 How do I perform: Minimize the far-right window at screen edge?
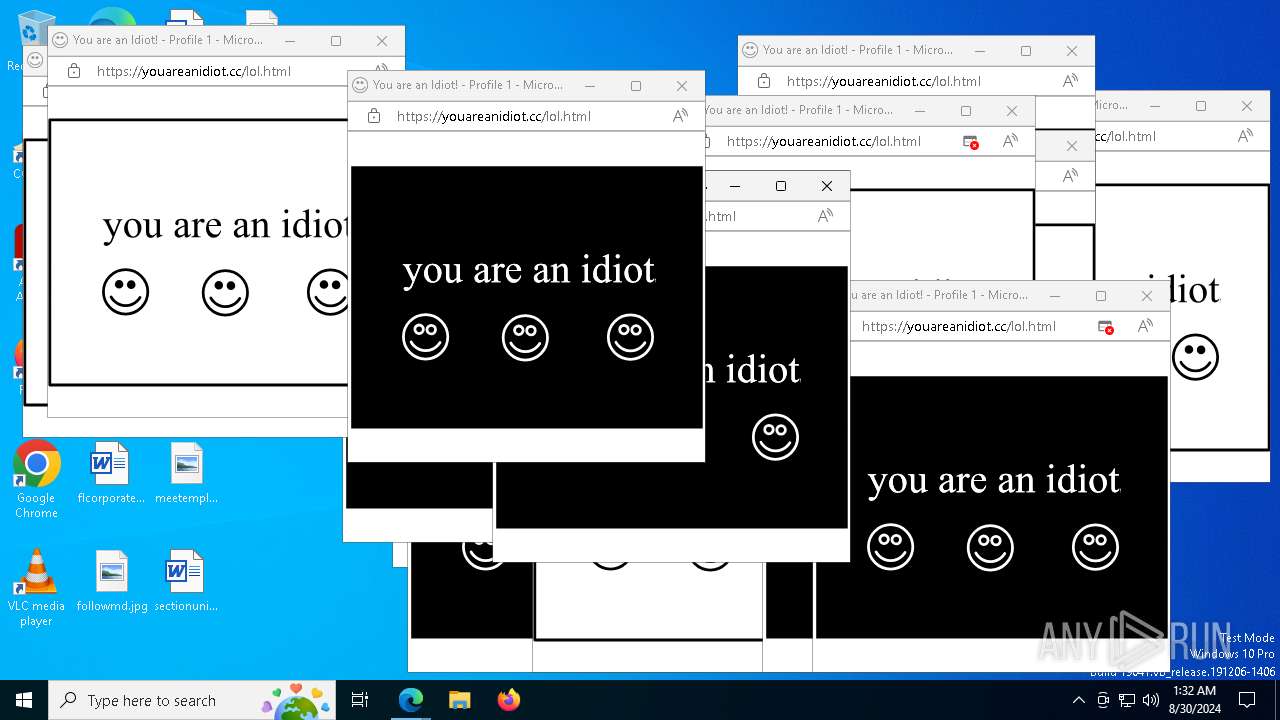[1155, 106]
